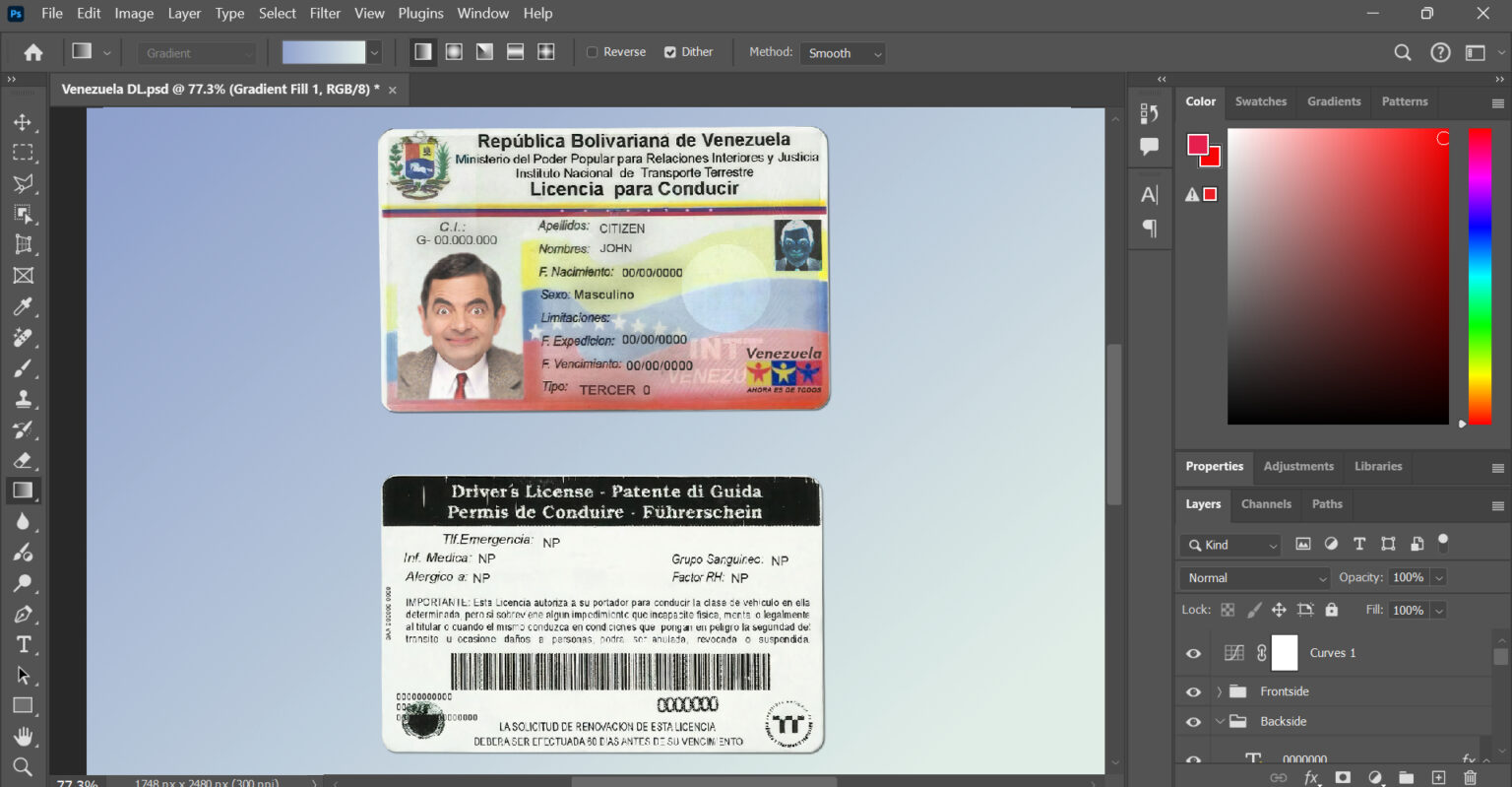This screenshot has height=787, width=1512.
Task: Switch to the Channels tab
Action: click(x=1266, y=504)
